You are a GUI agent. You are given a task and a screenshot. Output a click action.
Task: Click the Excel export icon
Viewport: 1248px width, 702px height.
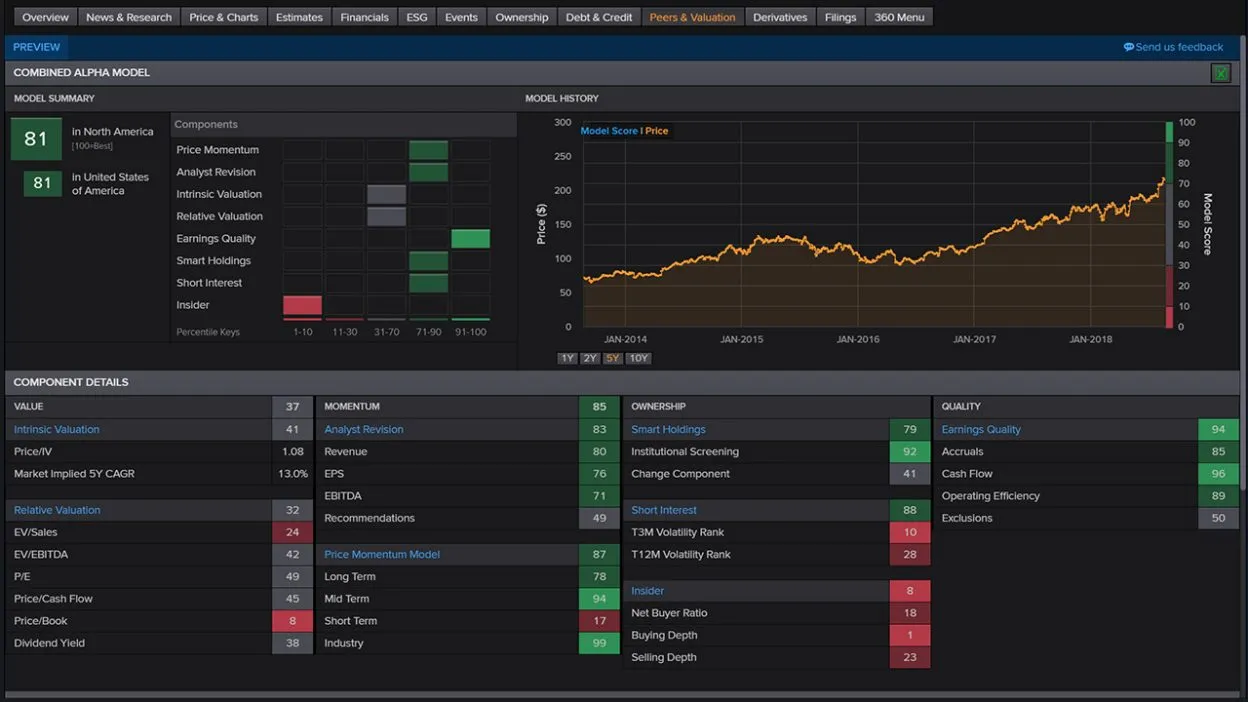(x=1220, y=73)
